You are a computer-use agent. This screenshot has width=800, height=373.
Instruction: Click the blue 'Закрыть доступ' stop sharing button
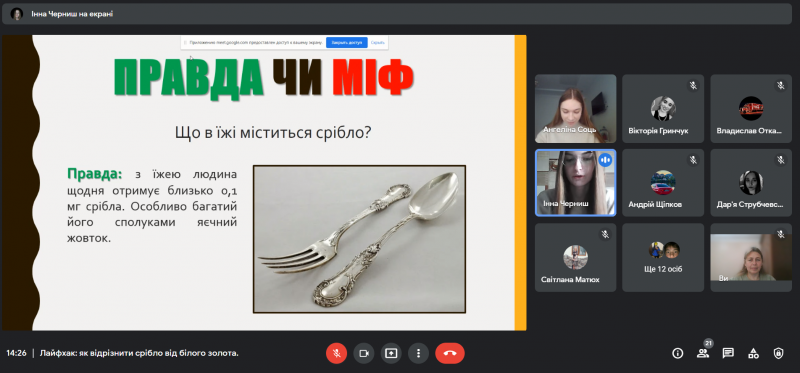click(x=346, y=43)
